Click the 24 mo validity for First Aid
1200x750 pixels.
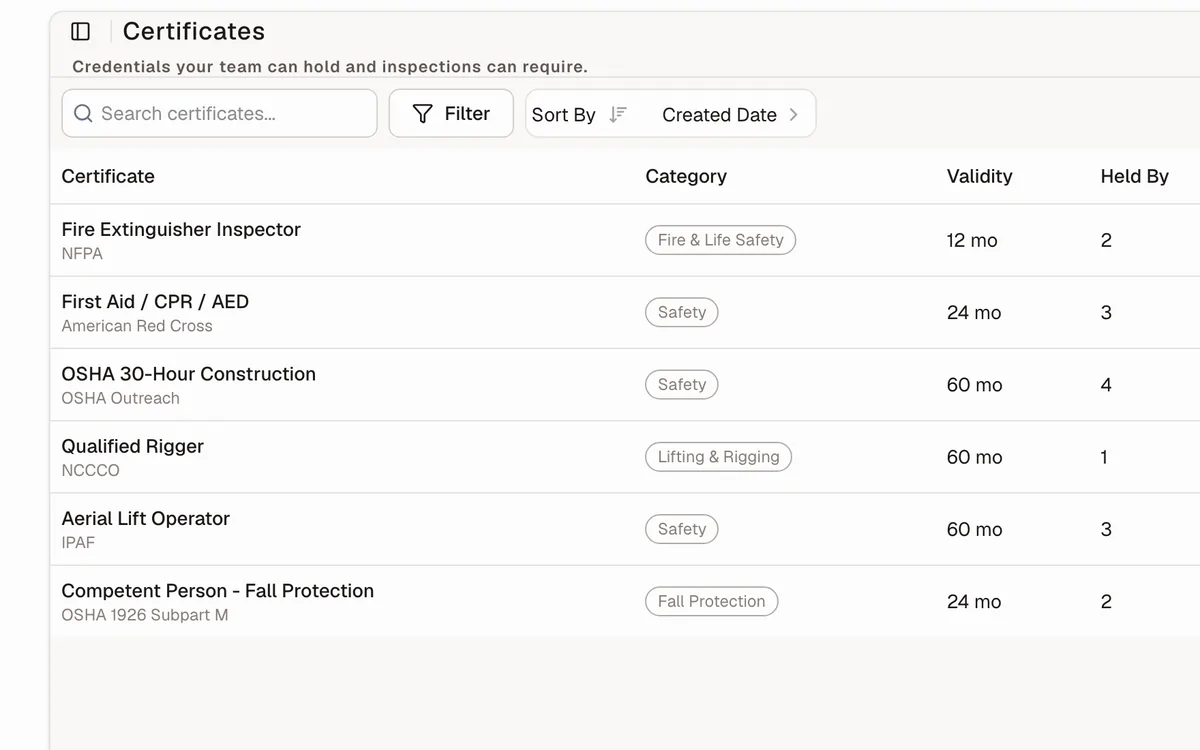tap(974, 312)
